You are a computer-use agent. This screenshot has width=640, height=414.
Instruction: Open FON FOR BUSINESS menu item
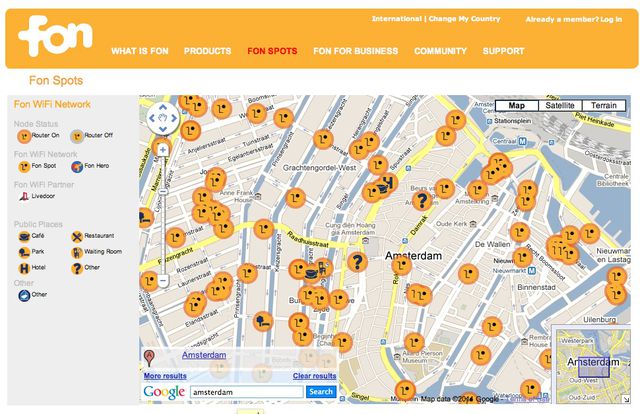[x=356, y=51]
